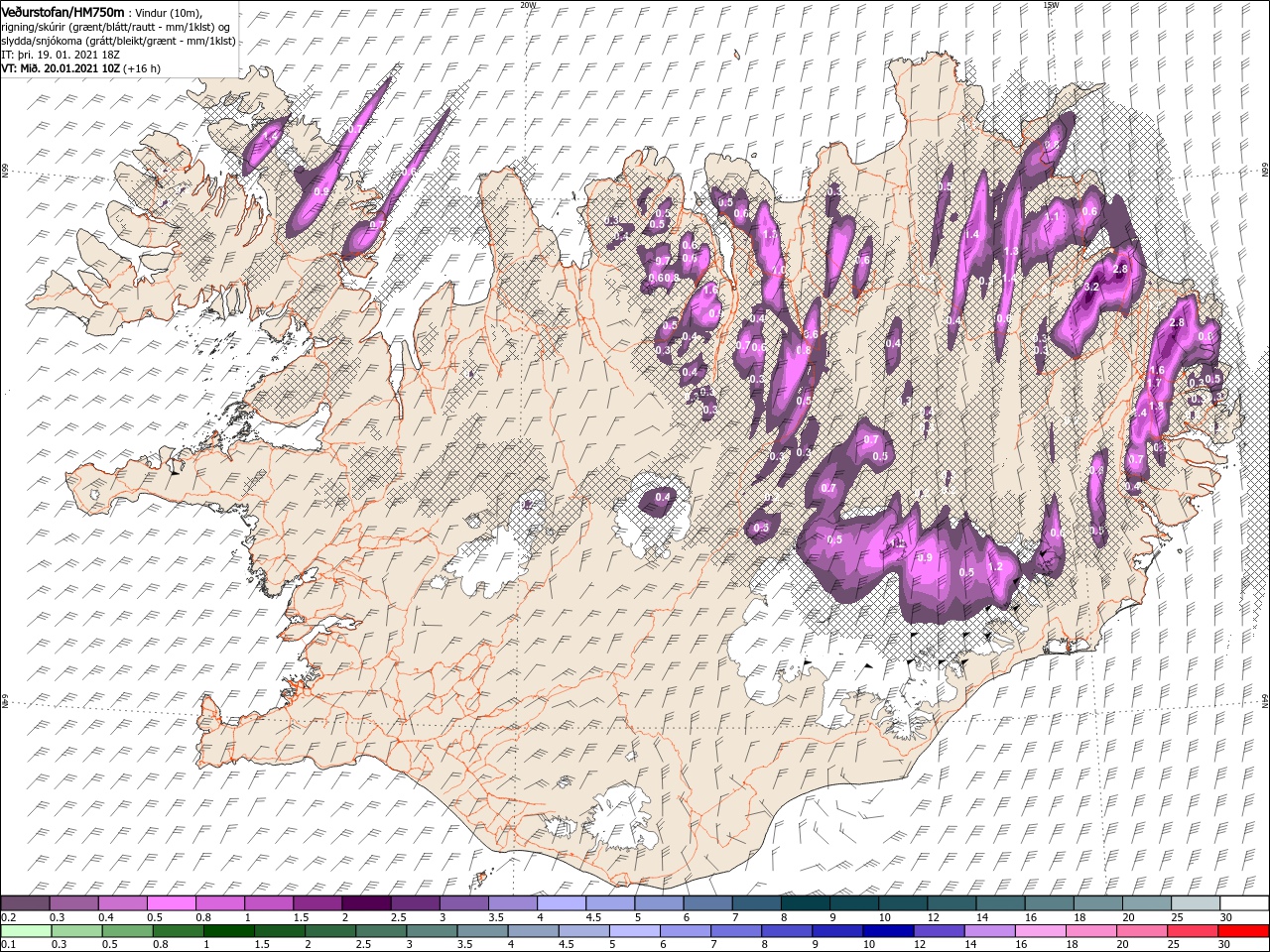Image resolution: width=1270 pixels, height=952 pixels.
Task: Pick upper legend pink swatch between 0.5 and 0.8
Action: (x=171, y=903)
